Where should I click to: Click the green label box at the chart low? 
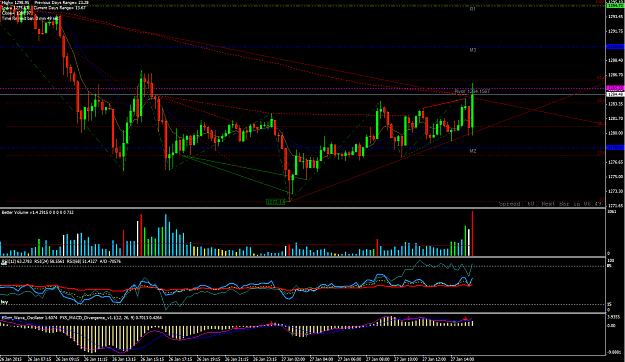click(x=275, y=202)
